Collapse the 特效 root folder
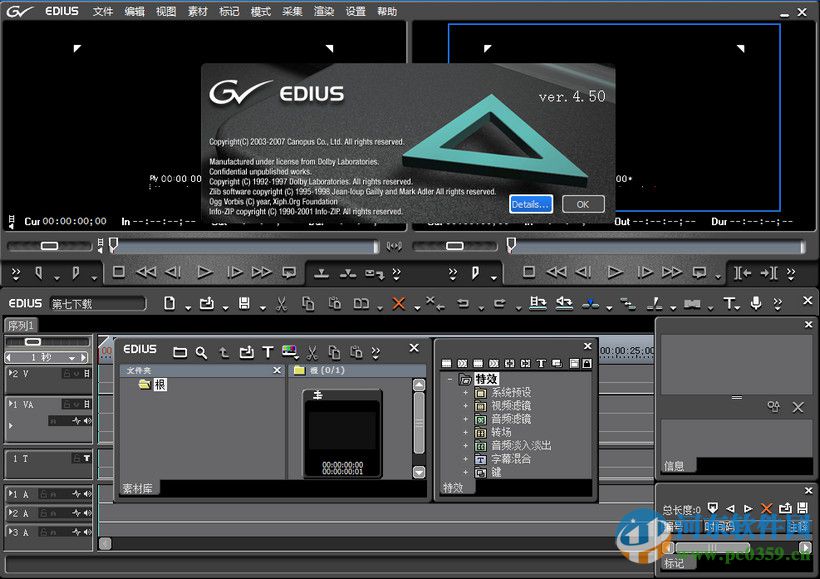This screenshot has height=579, width=820. click(x=450, y=379)
